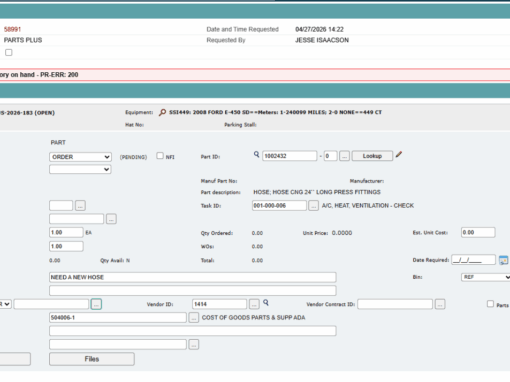The image size is (510, 382).
Task: Click the Part ID suffix field with 0
Action: 330,156
